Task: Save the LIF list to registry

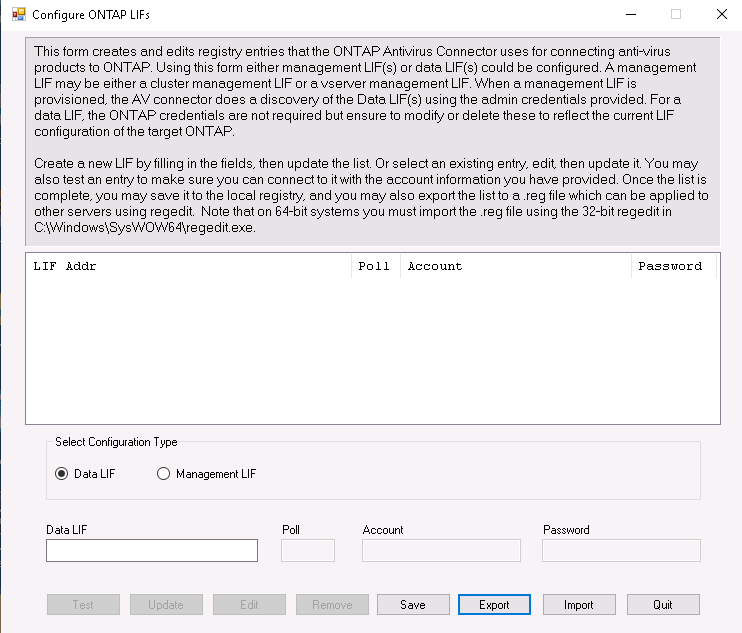Action: click(413, 605)
